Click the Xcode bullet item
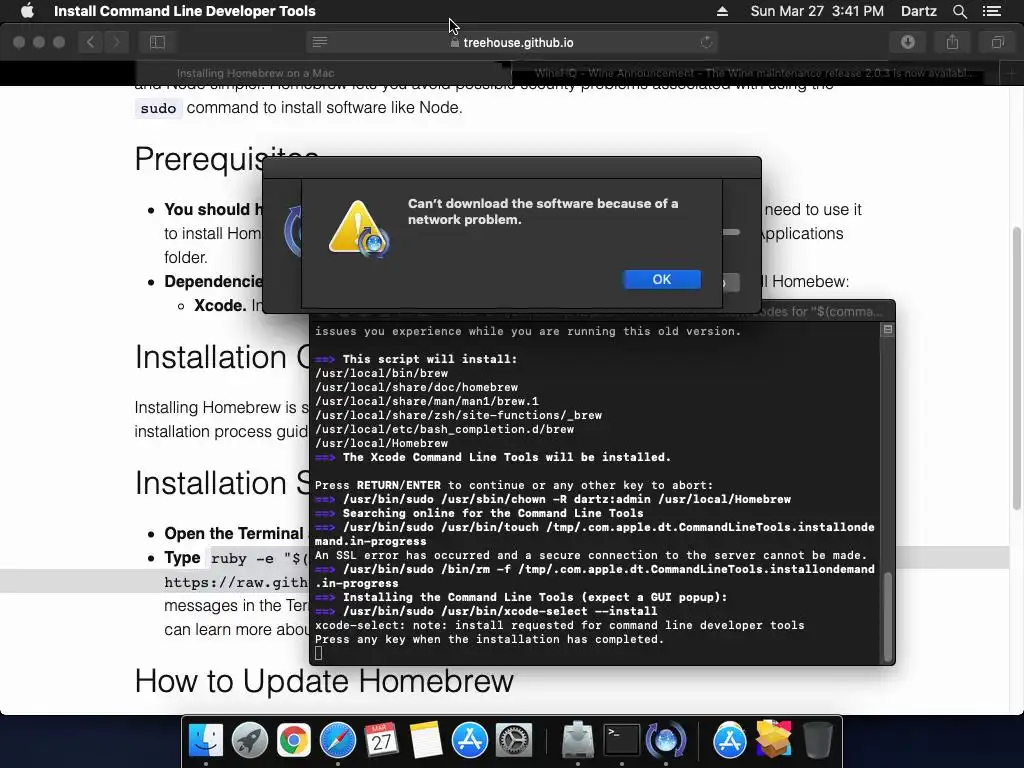Image resolution: width=1024 pixels, height=768 pixels. (x=219, y=306)
